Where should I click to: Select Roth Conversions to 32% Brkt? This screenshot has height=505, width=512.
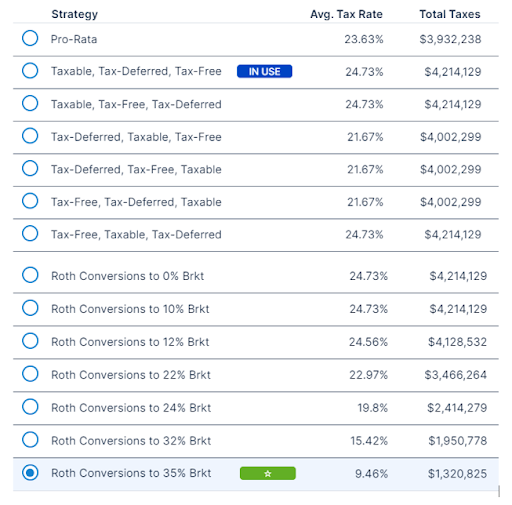pyautogui.click(x=30, y=440)
